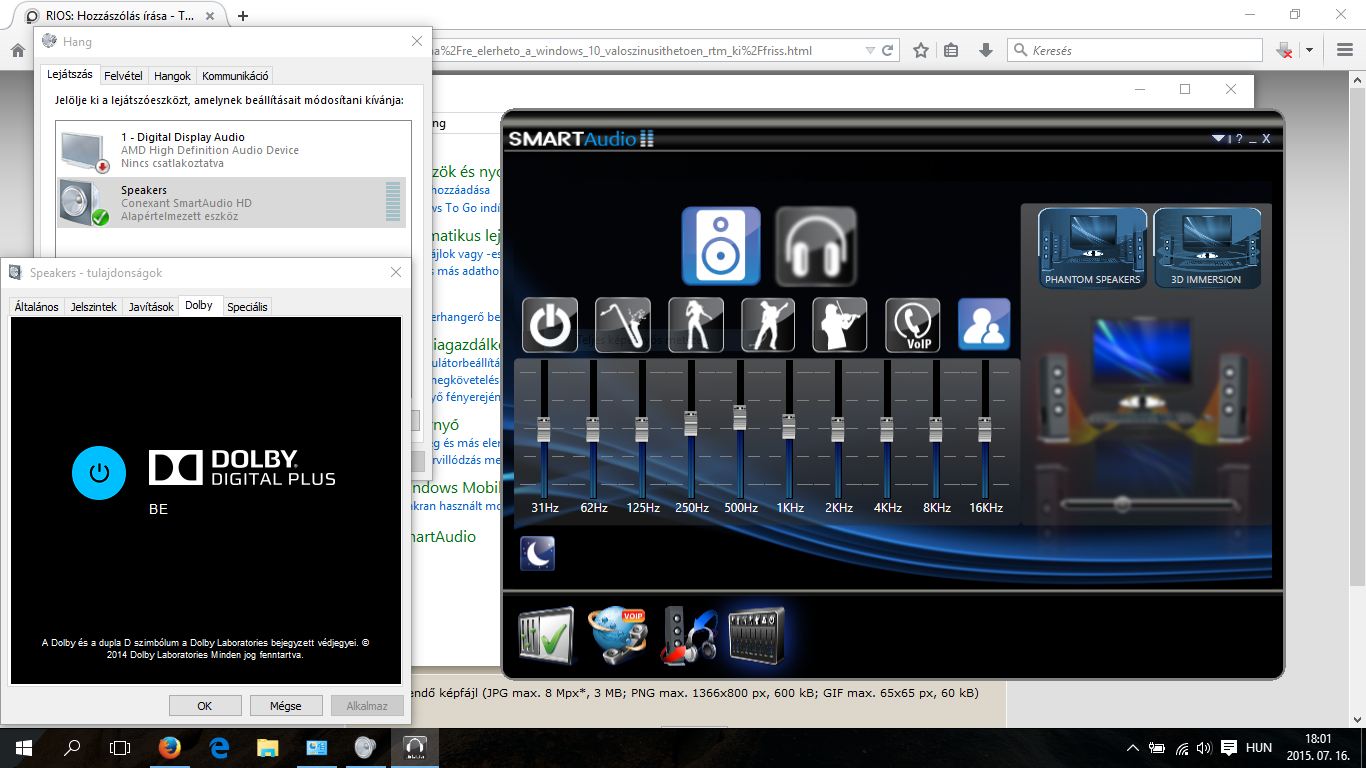
Task: Click the Firefox home icon
Action: pos(17,50)
